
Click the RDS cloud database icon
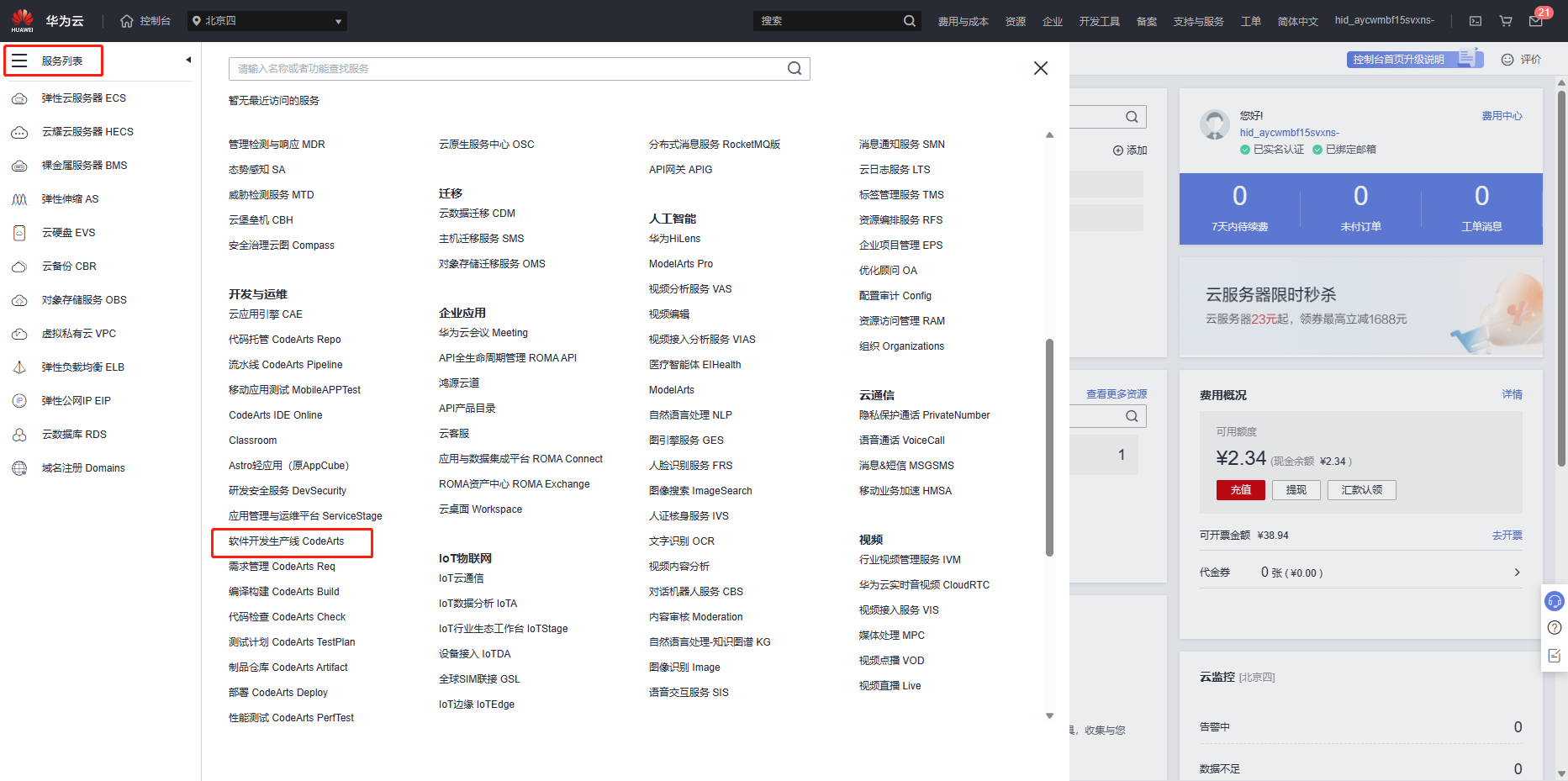coord(19,435)
